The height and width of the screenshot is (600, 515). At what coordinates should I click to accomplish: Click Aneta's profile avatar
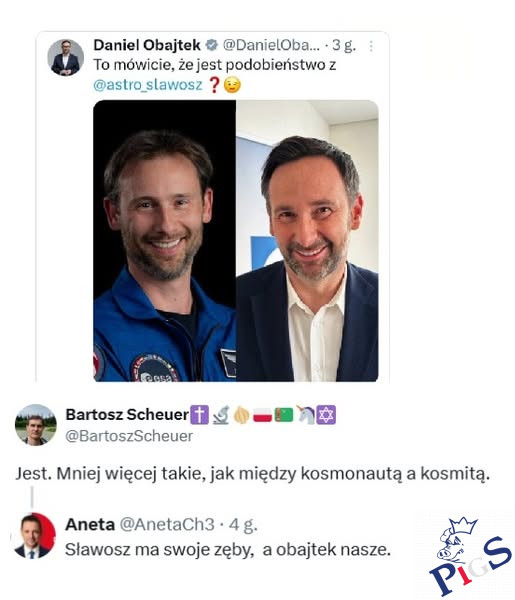coord(35,536)
